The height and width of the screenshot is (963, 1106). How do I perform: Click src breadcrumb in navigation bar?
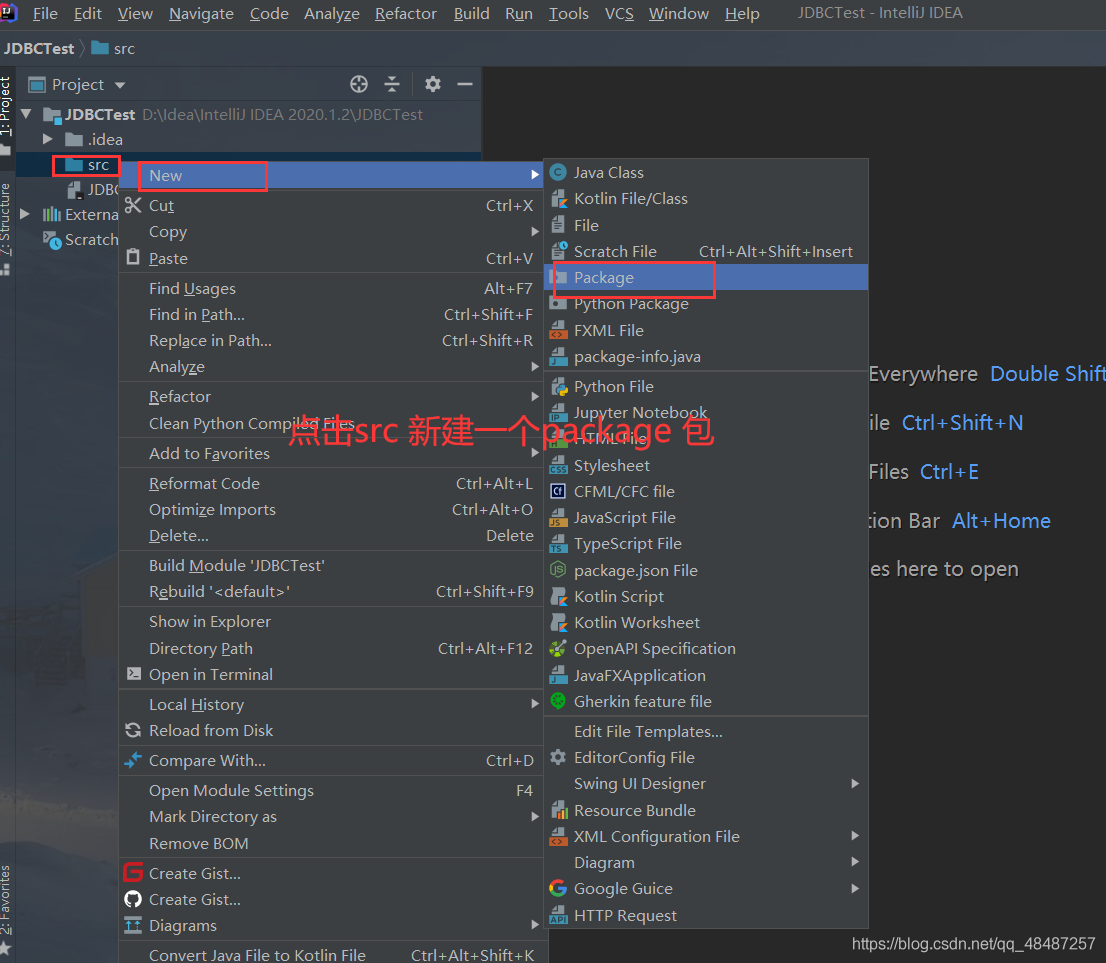pos(114,49)
